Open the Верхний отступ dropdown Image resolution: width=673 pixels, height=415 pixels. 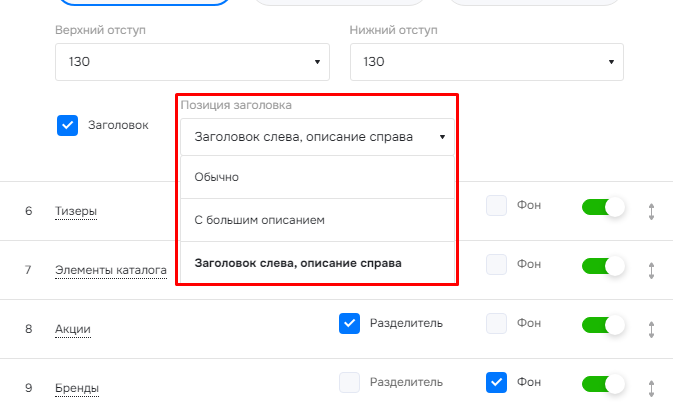[x=192, y=62]
